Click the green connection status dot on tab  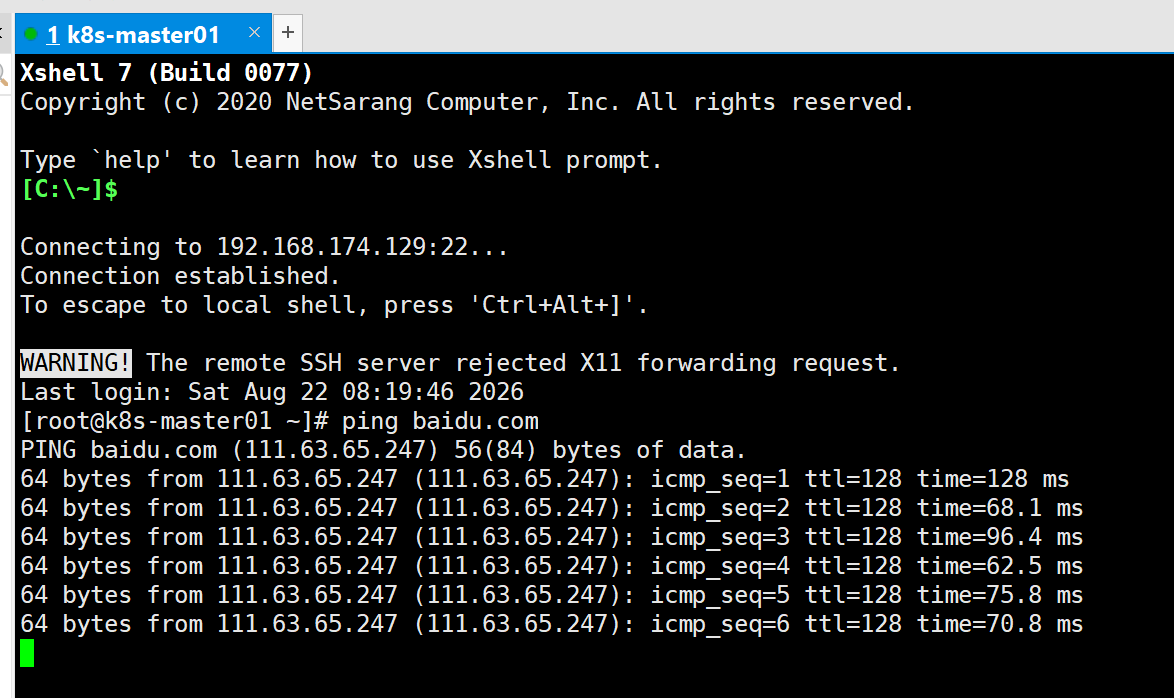pyautogui.click(x=31, y=34)
